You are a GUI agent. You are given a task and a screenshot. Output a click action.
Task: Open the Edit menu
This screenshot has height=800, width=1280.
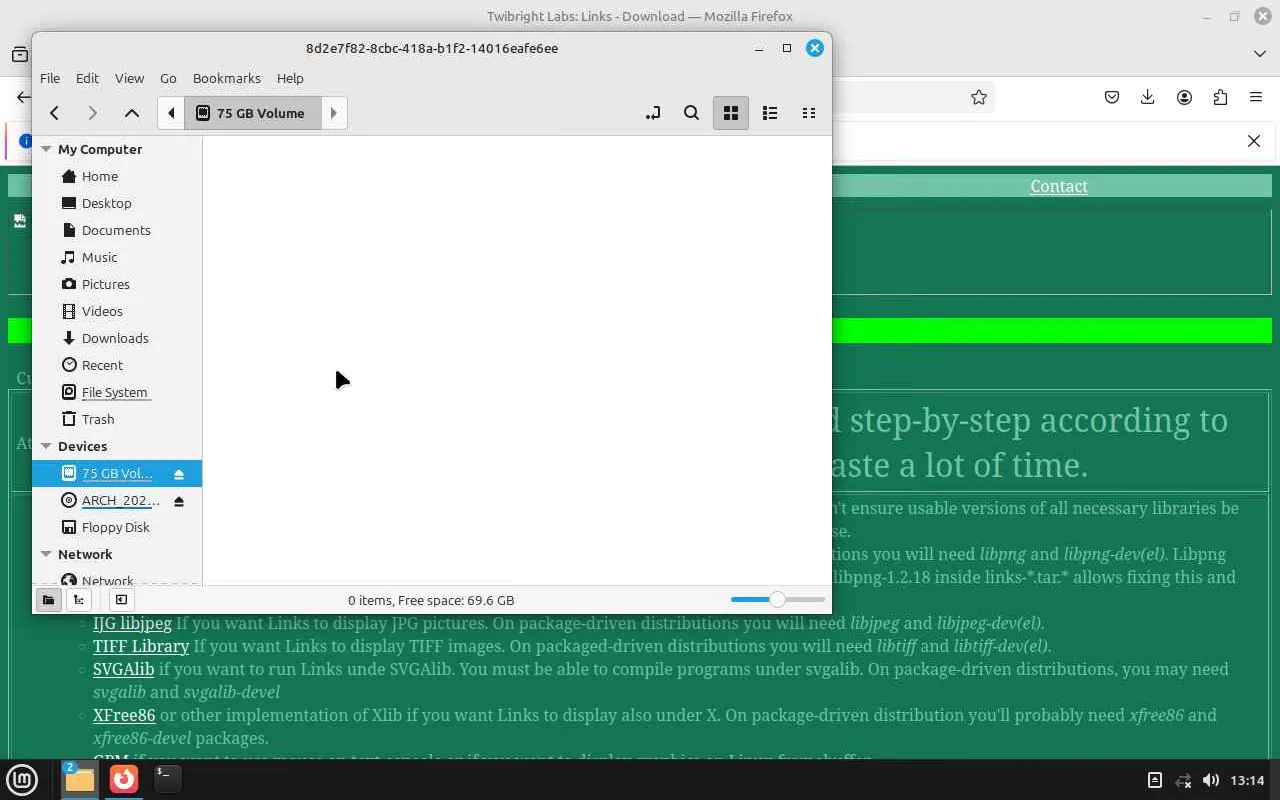87,78
